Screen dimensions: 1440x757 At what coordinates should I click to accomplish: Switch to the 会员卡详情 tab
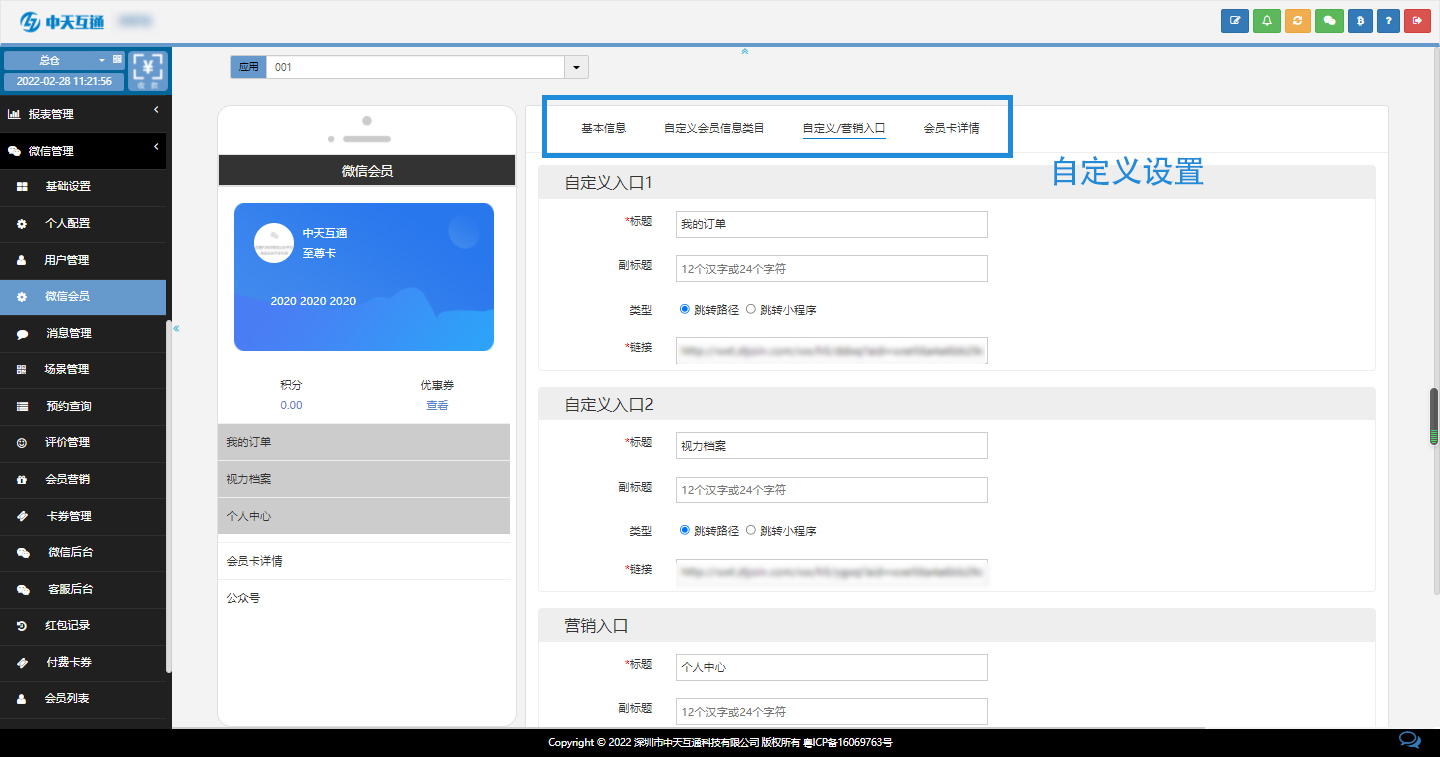coord(951,128)
